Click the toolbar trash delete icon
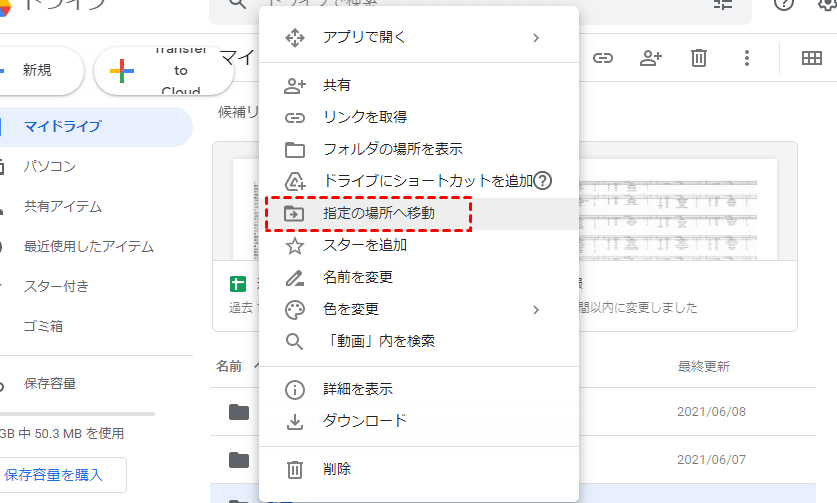This screenshot has height=503, width=837. (699, 58)
